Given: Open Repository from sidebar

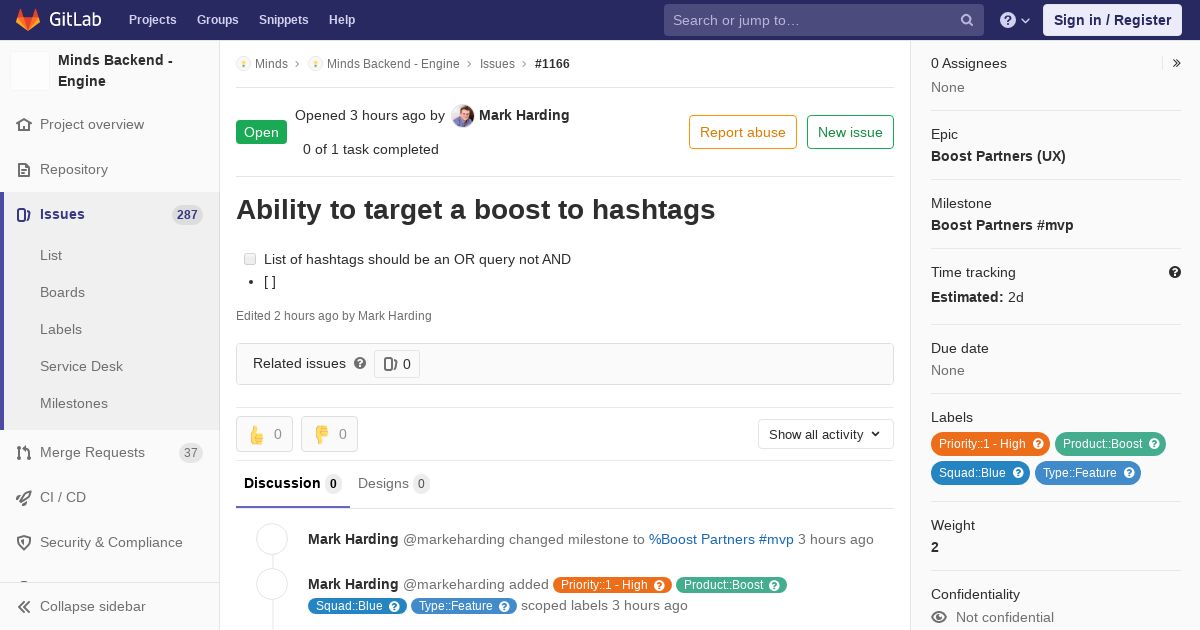Looking at the screenshot, I should pyautogui.click(x=73, y=170).
